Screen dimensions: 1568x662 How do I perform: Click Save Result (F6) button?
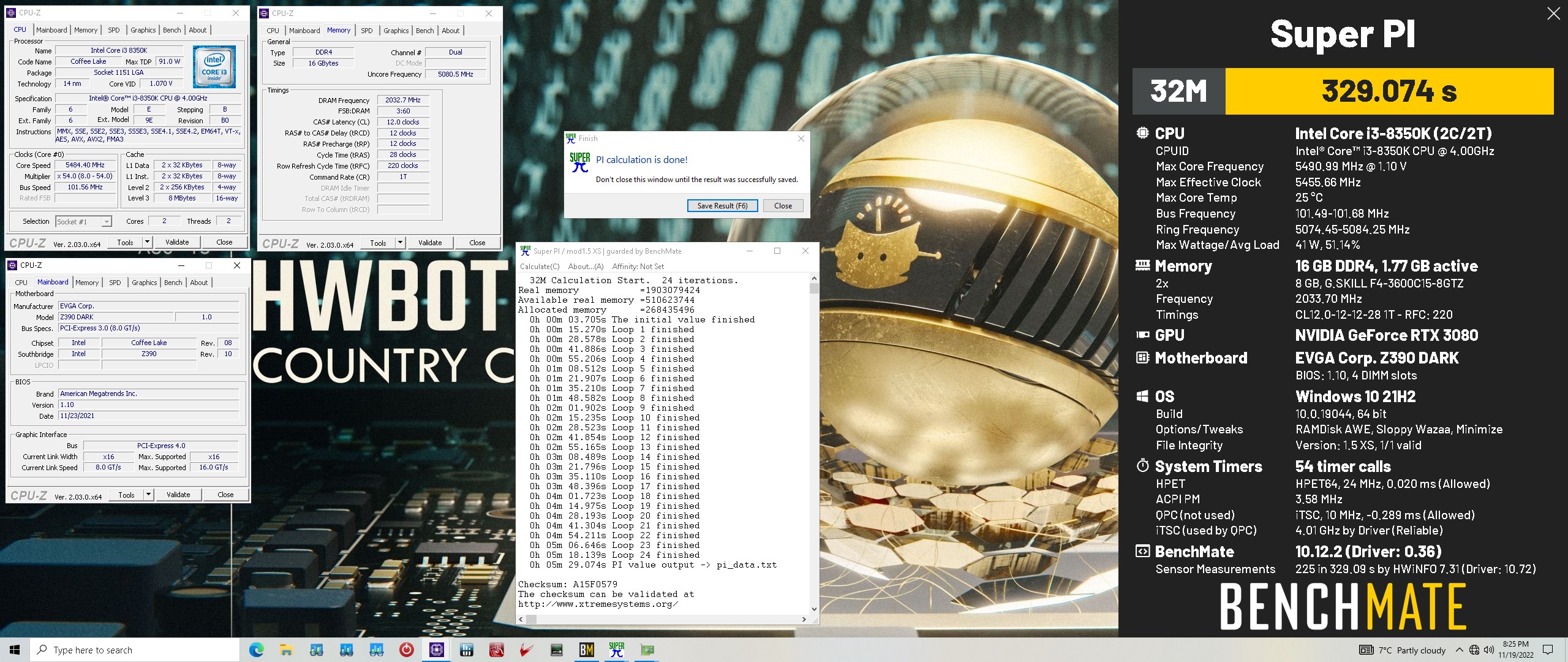[722, 206]
